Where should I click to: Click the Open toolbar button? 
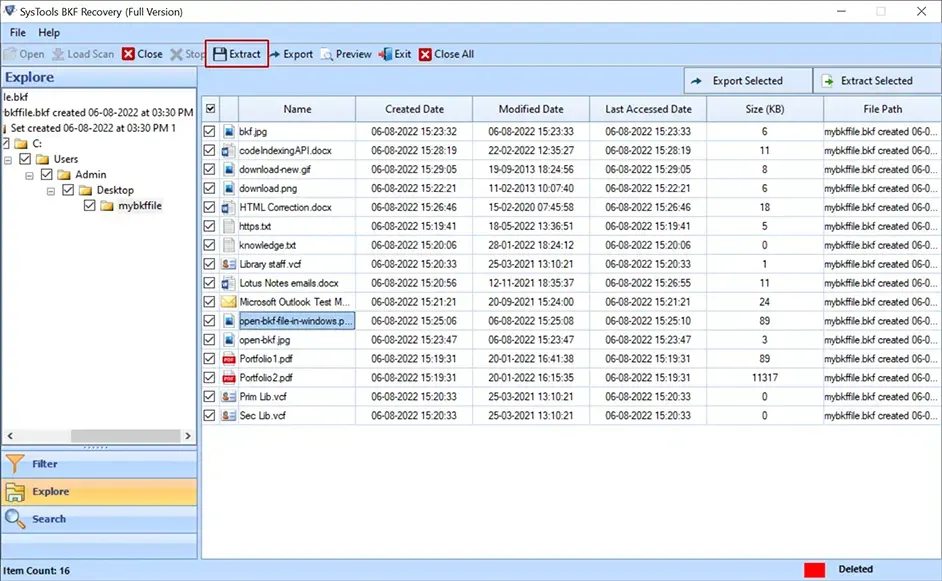click(x=24, y=54)
